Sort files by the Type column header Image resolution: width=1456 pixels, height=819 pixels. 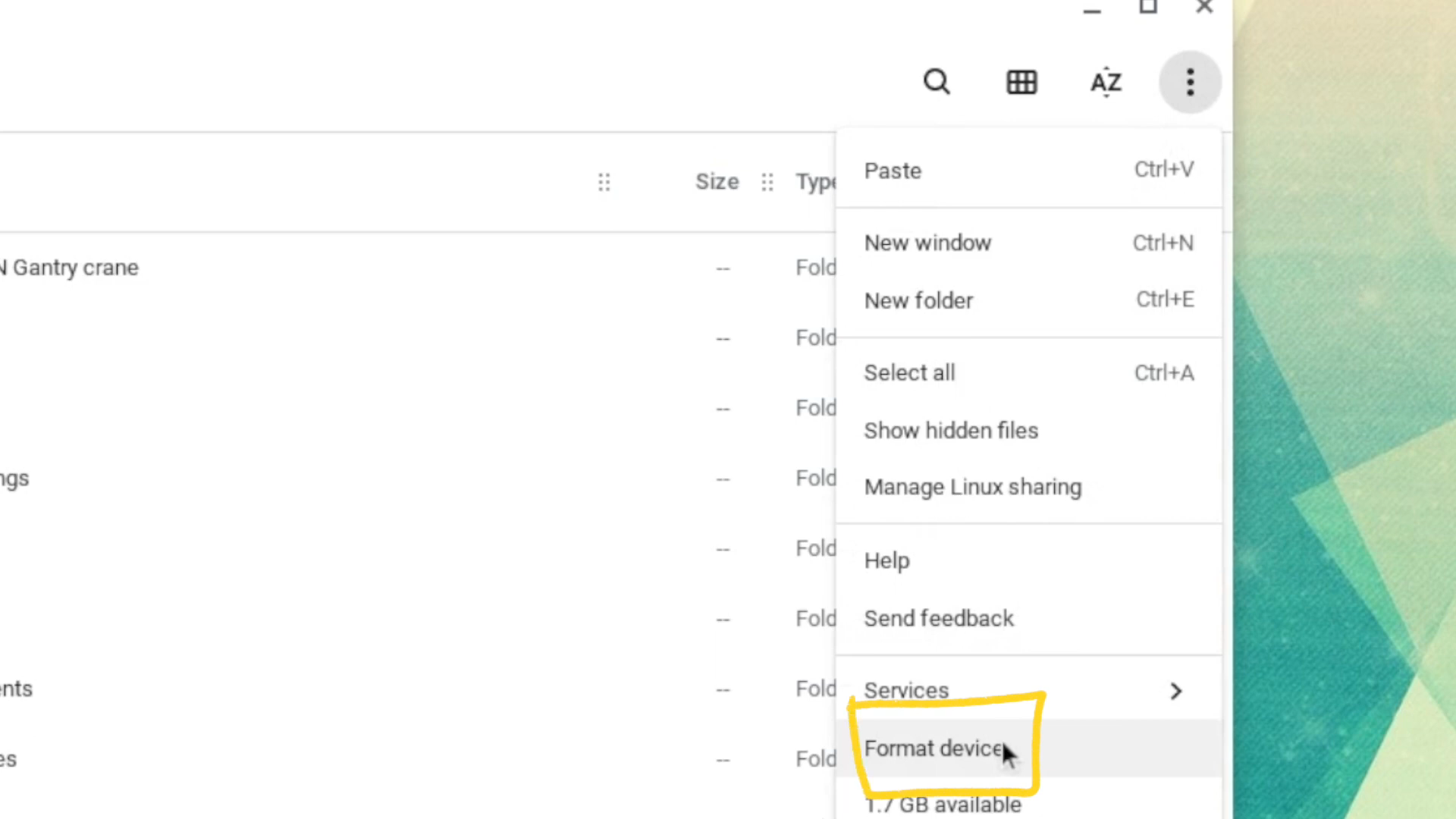point(817,181)
